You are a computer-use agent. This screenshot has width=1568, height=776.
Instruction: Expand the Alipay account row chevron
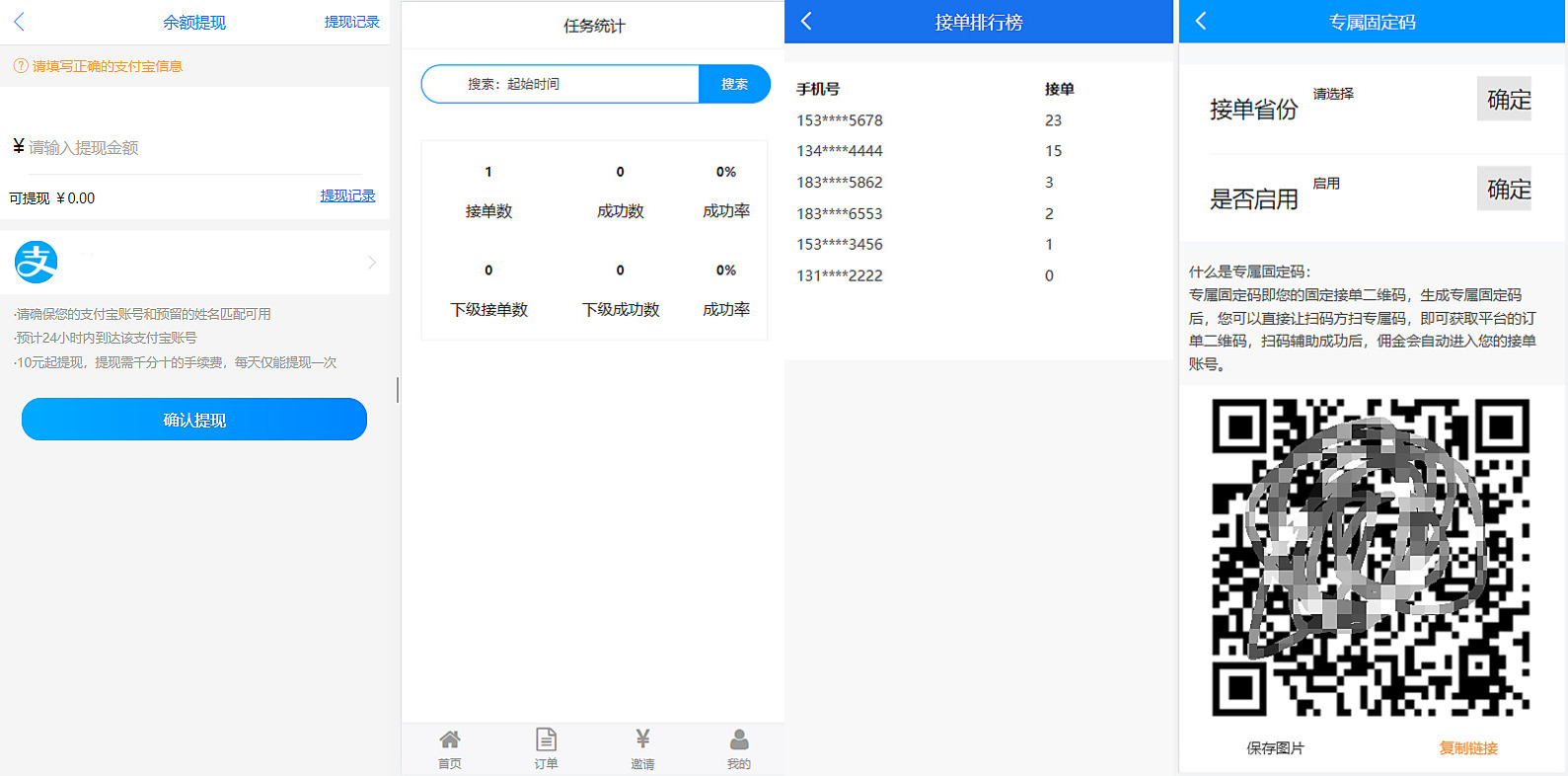pos(372,263)
